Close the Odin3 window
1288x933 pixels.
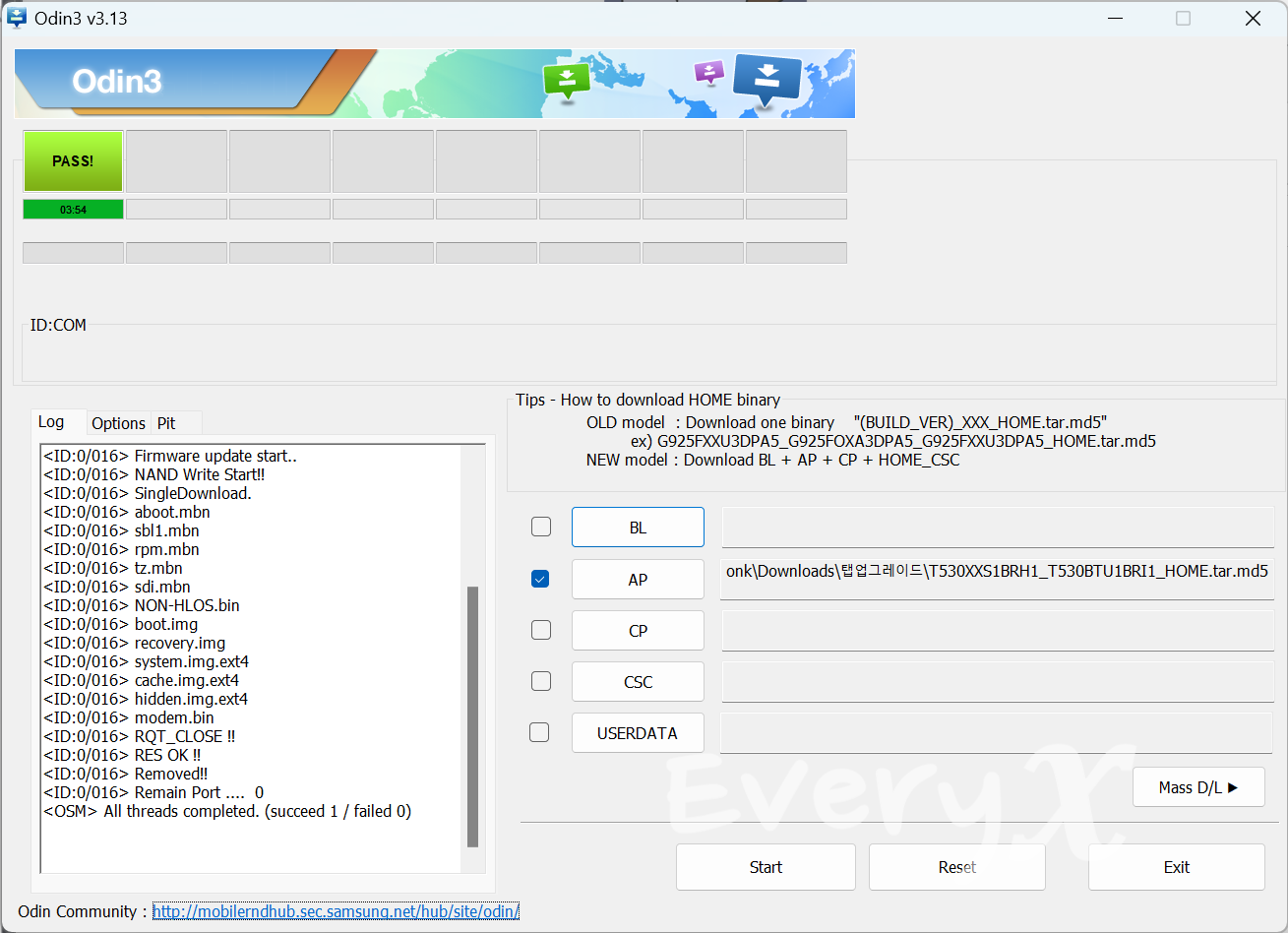pyautogui.click(x=1253, y=19)
